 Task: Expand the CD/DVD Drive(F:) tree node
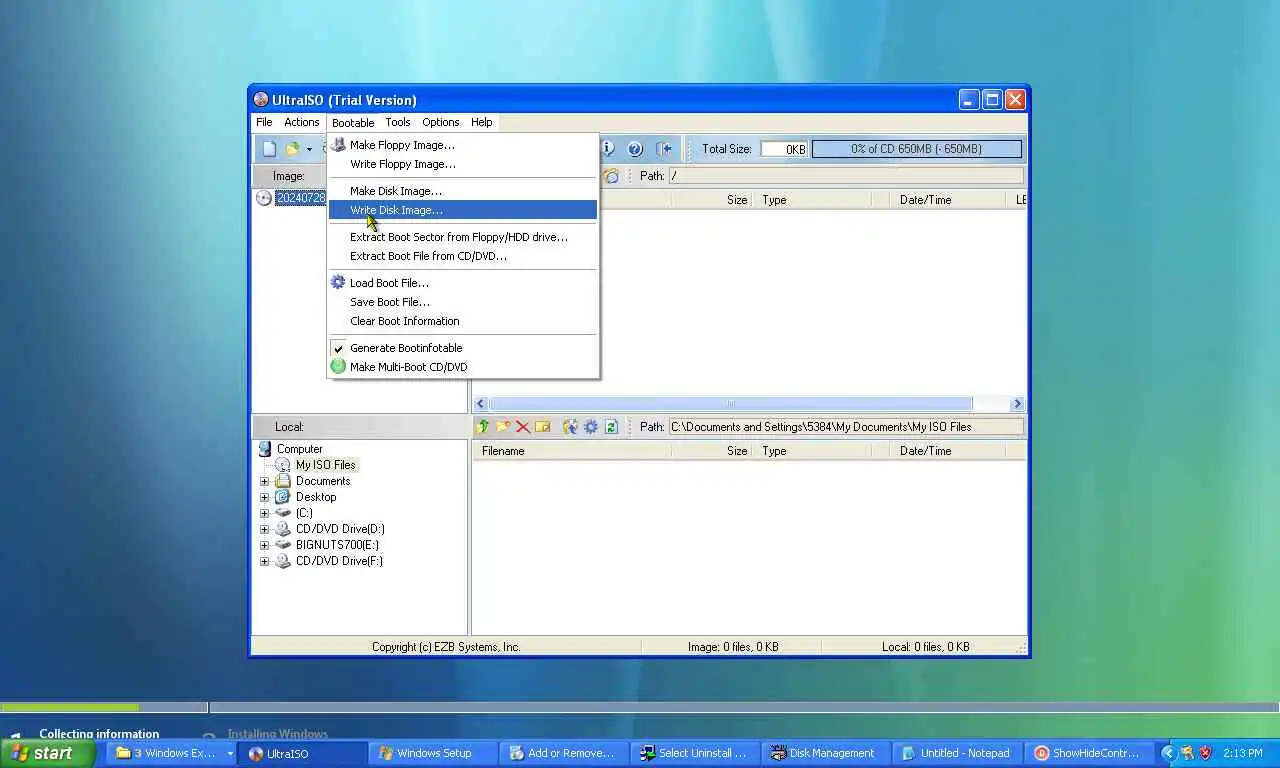tap(265, 561)
